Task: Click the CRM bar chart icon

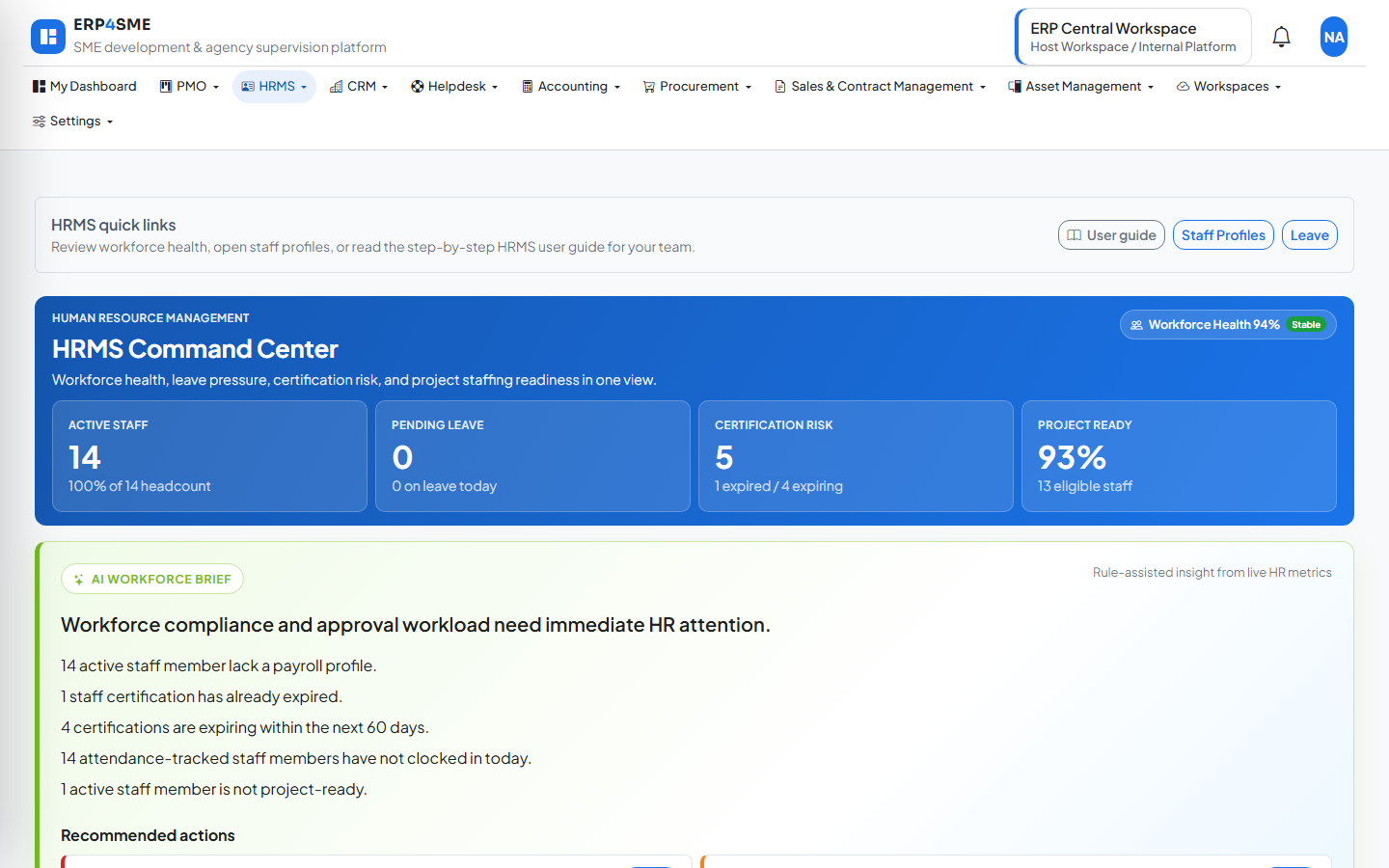Action: (337, 86)
